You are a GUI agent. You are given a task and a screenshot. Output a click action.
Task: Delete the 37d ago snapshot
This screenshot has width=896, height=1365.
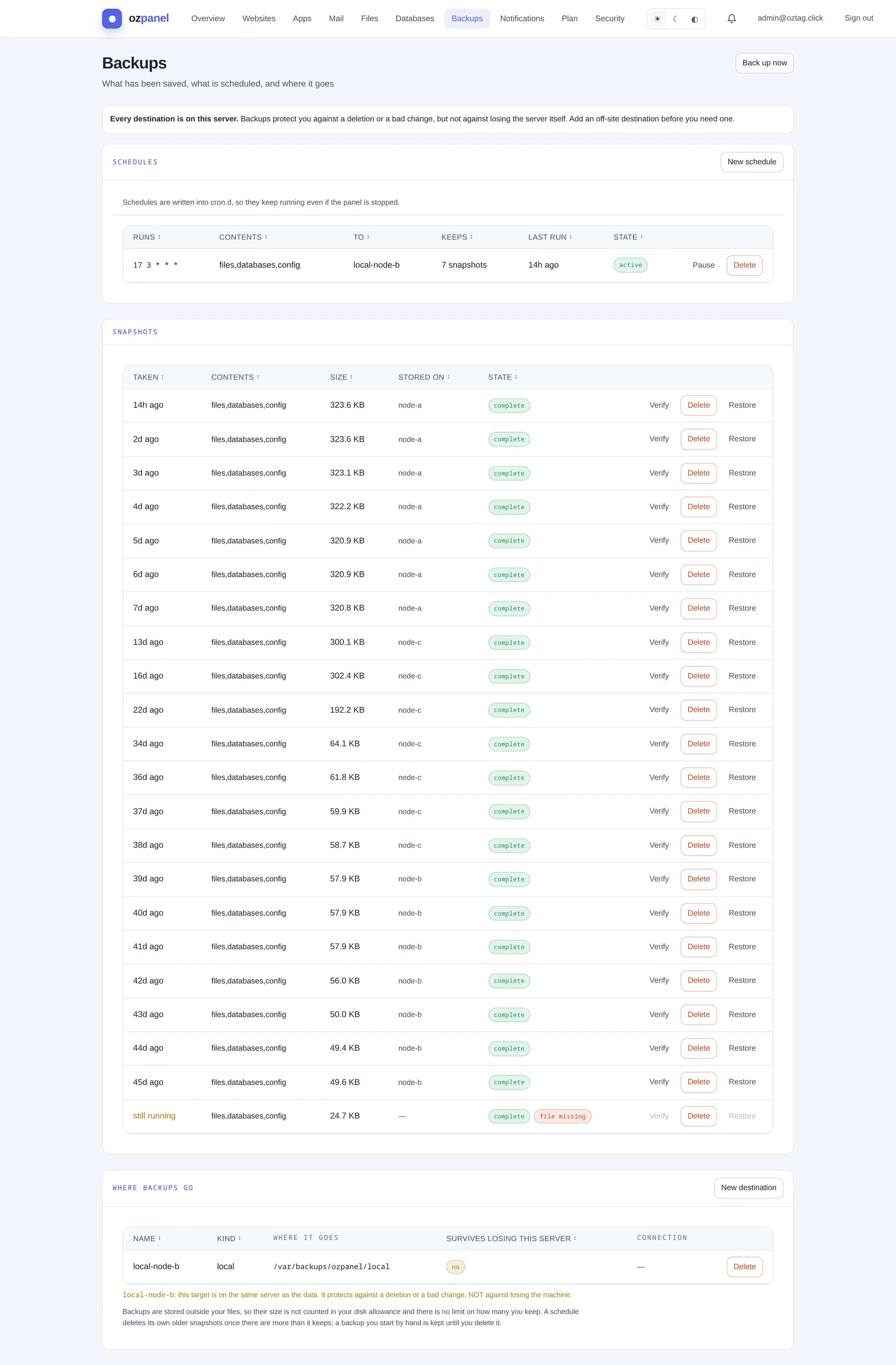pyautogui.click(x=698, y=811)
